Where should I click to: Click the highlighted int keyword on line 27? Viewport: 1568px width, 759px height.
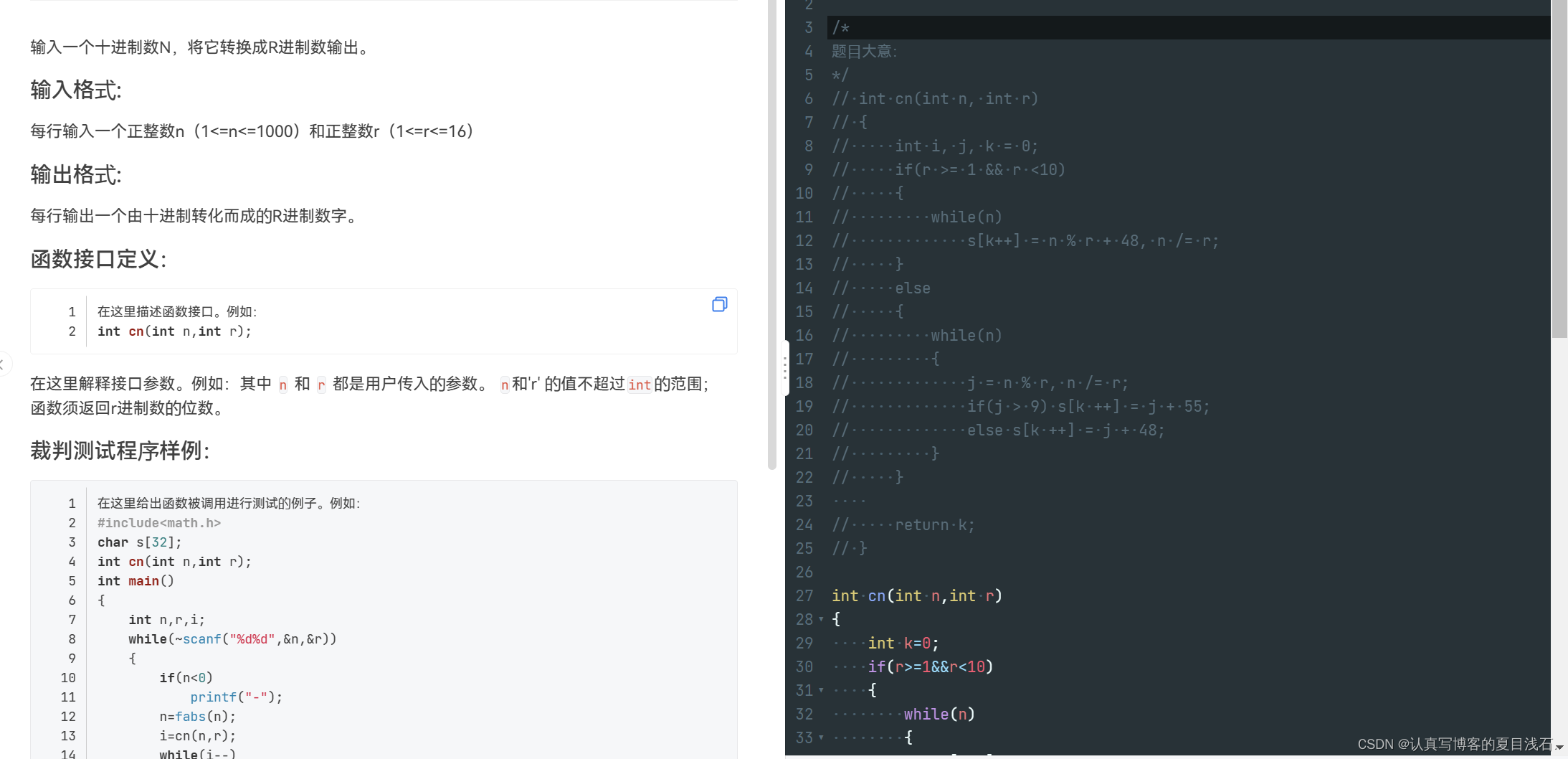click(x=845, y=595)
